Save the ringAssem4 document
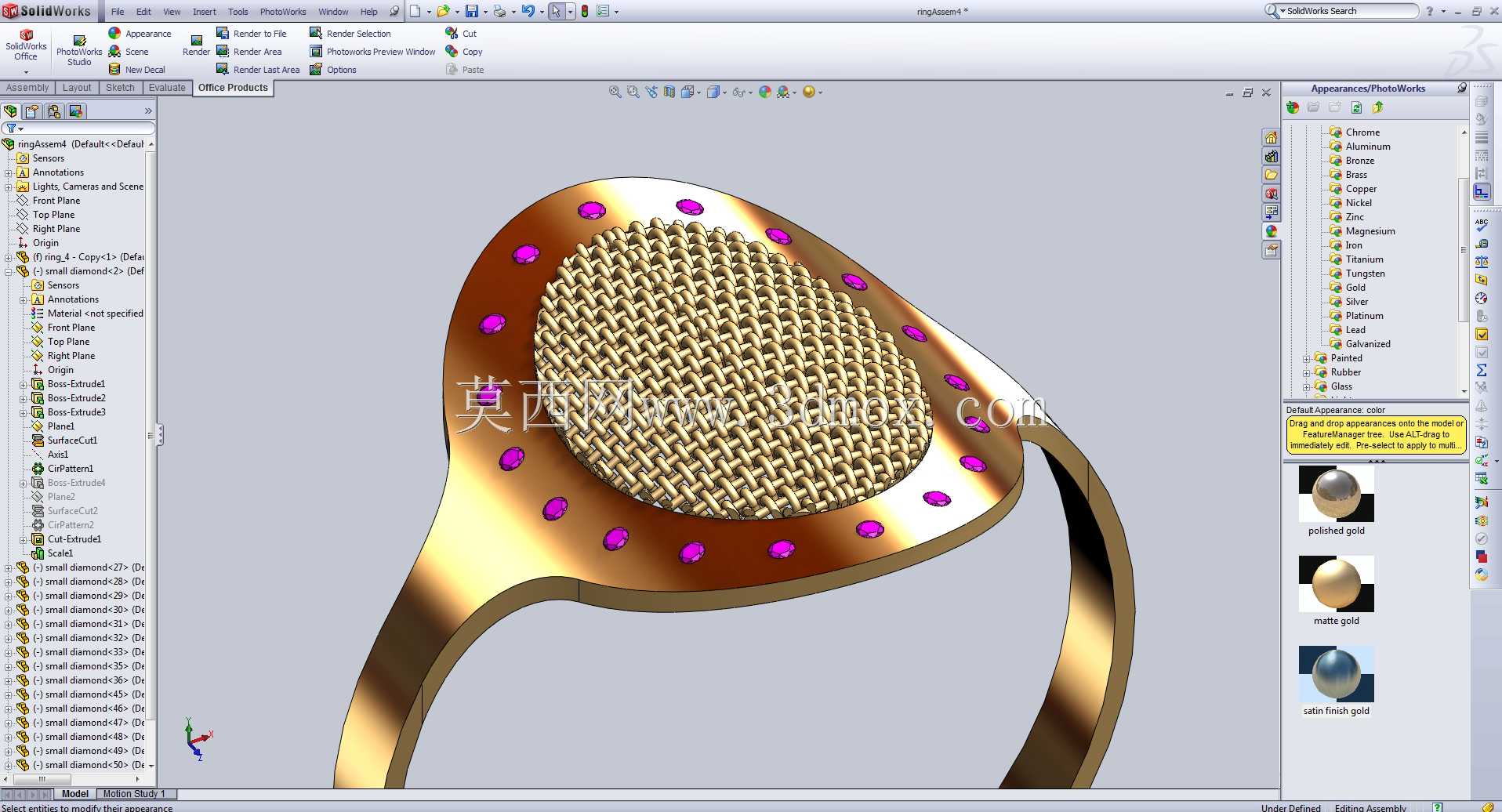 [472, 11]
